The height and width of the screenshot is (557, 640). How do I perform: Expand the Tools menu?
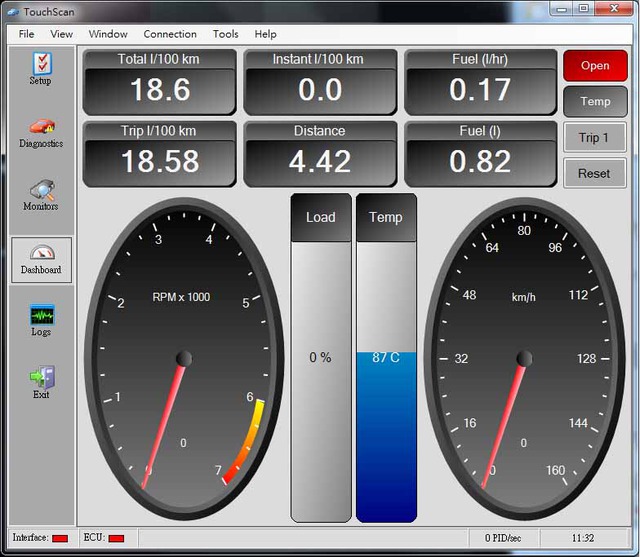click(226, 34)
